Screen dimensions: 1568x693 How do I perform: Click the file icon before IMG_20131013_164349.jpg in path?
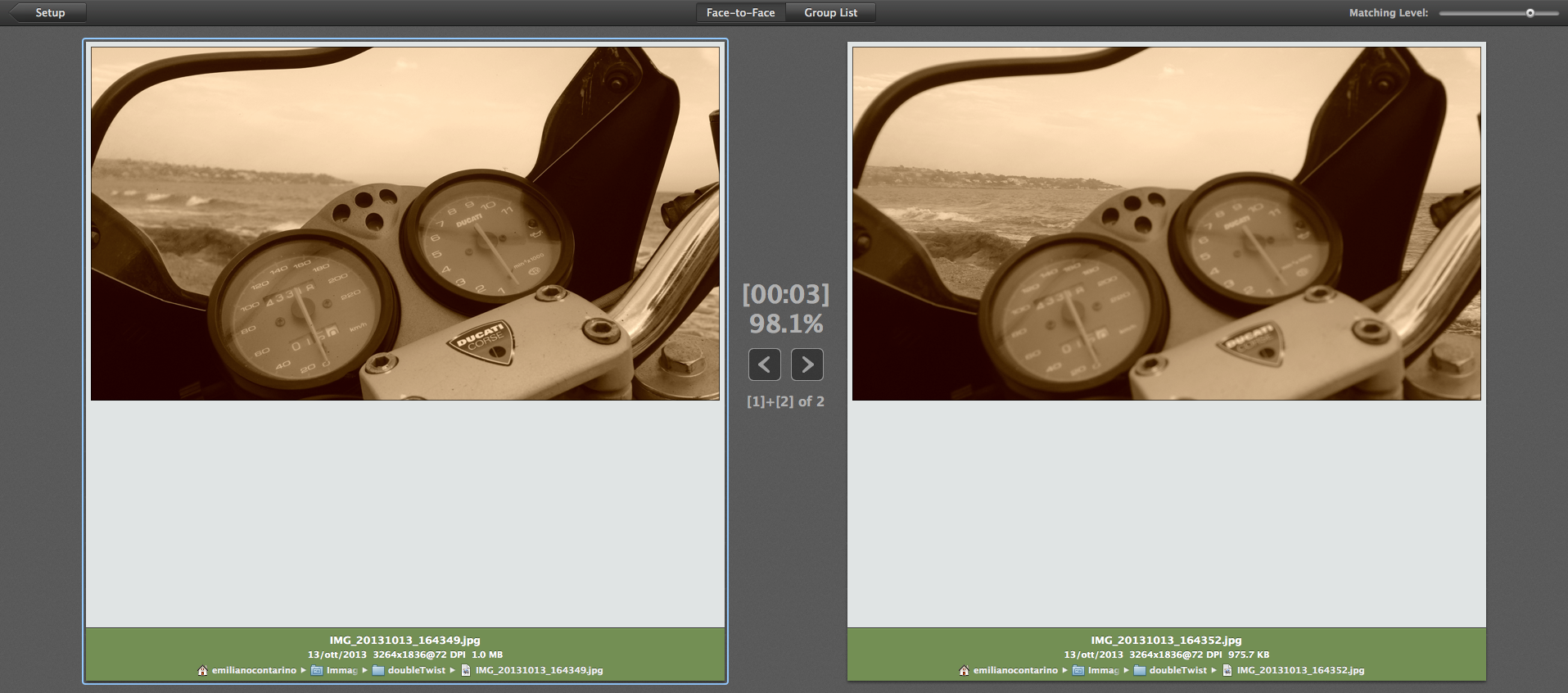(x=466, y=670)
